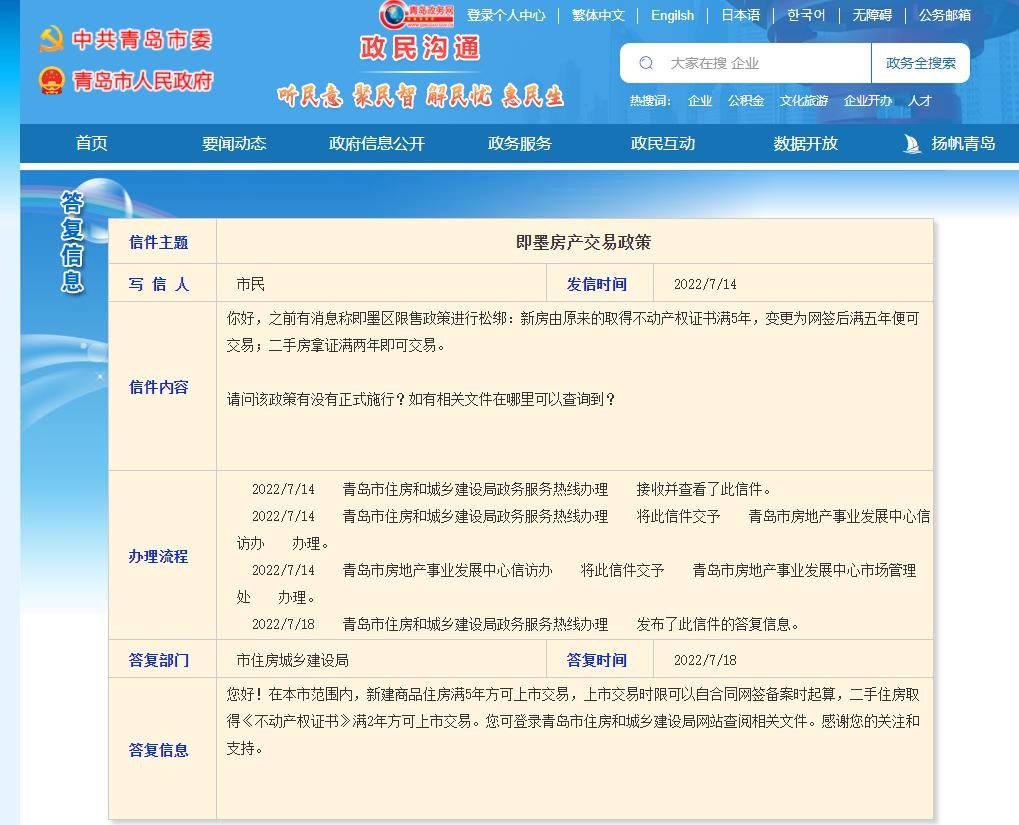This screenshot has width=1019, height=825.
Task: Click the sailboat icon beside 扬帆青岛
Action: click(x=911, y=143)
